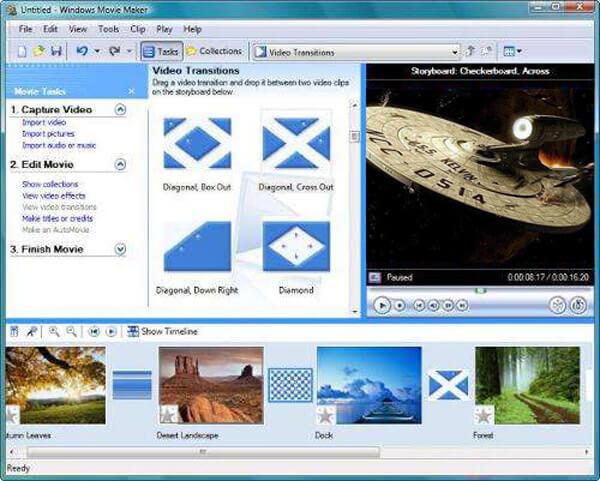The height and width of the screenshot is (481, 600).
Task: Go up one level icon
Action: (x=471, y=51)
